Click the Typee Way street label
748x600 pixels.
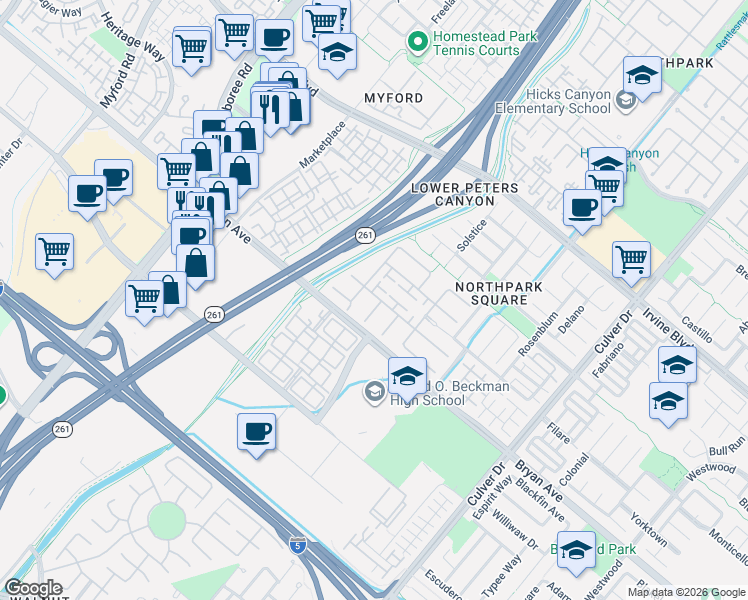coord(501,576)
